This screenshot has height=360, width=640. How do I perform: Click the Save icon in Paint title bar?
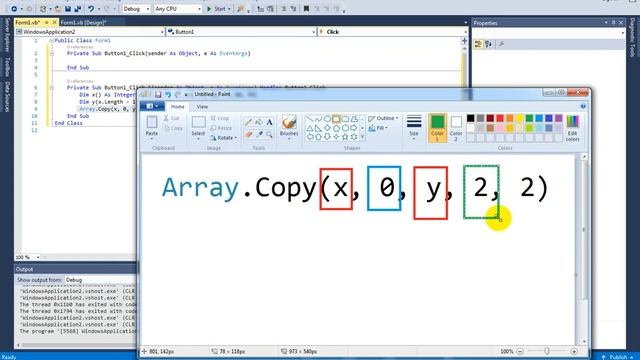coord(158,94)
